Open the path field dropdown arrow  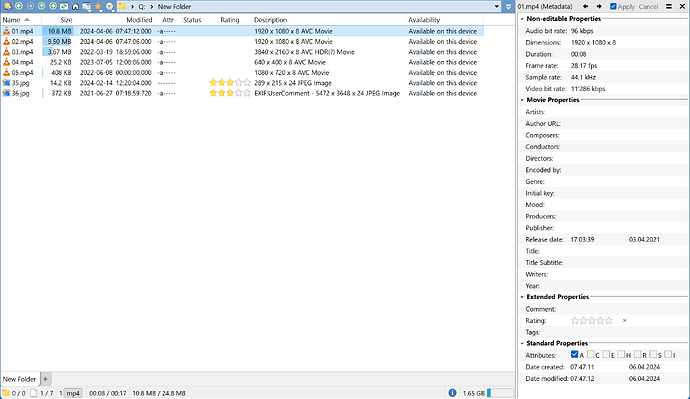tap(497, 7)
